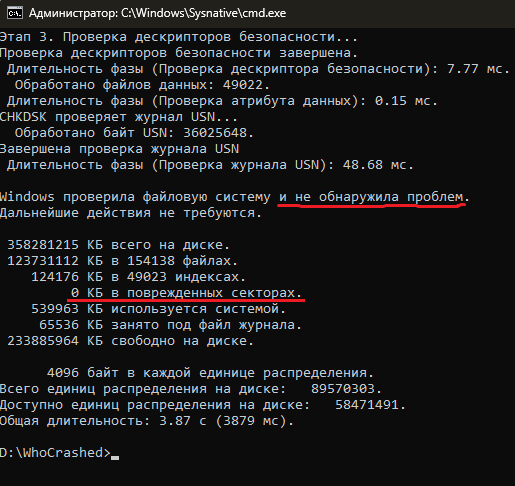This screenshot has height=486, width=515.
Task: Click the underlined text 'и не обнаружила проблем'
Action: [371, 197]
